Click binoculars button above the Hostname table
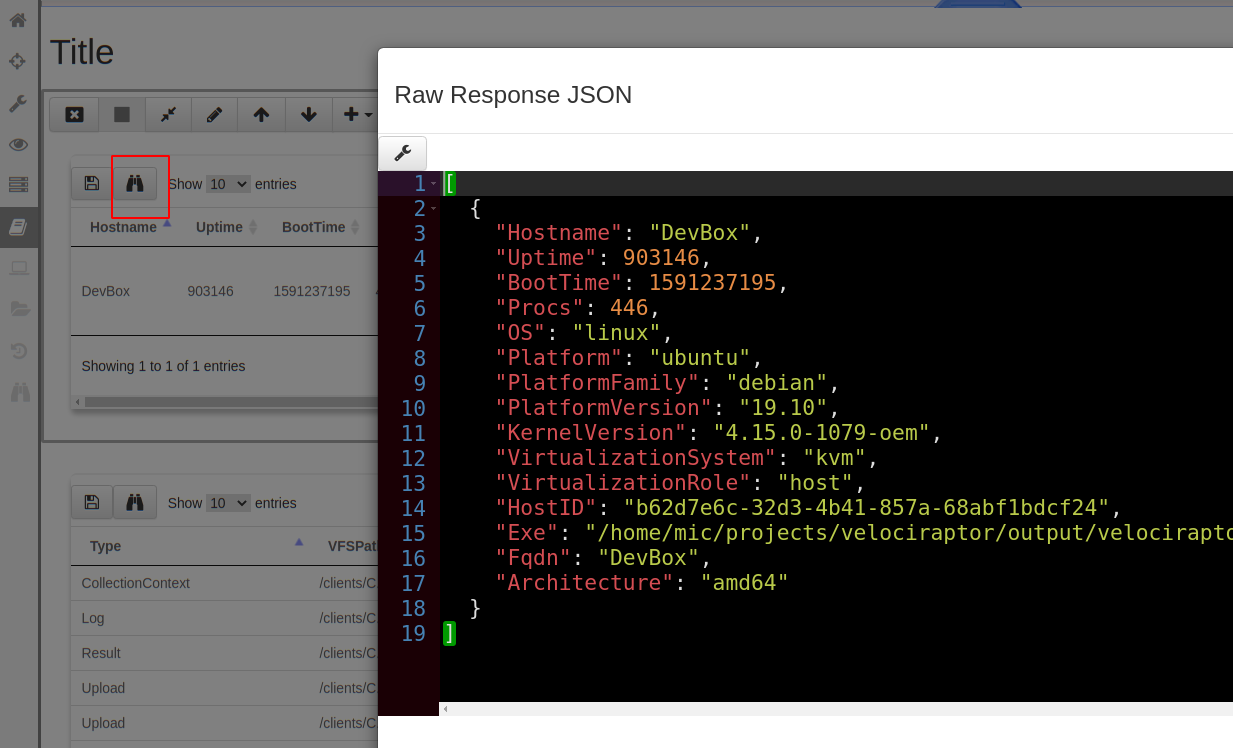 [x=135, y=184]
